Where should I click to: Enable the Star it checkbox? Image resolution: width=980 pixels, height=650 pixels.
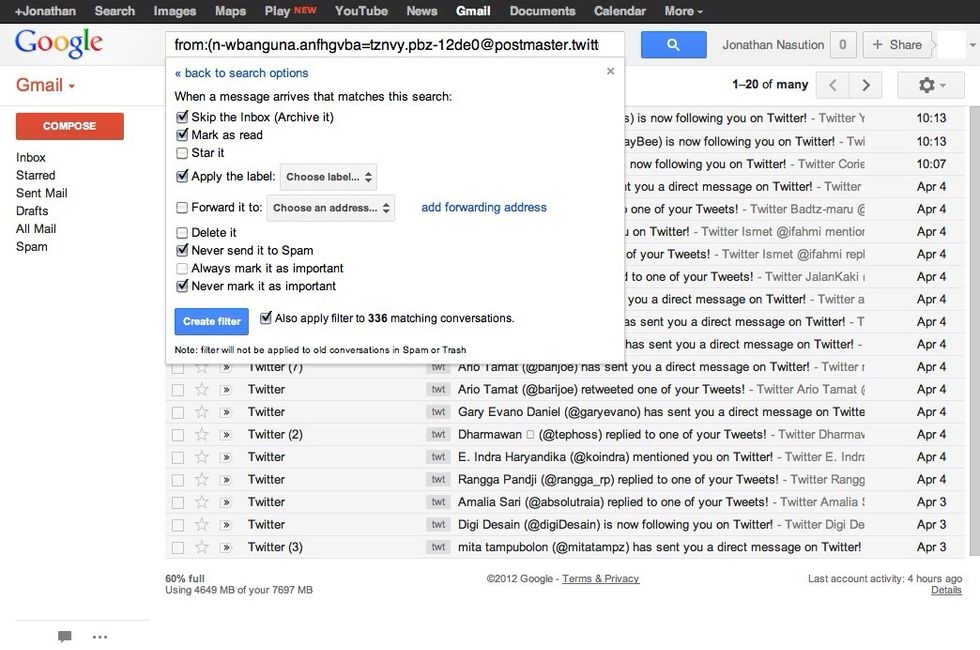(x=182, y=151)
